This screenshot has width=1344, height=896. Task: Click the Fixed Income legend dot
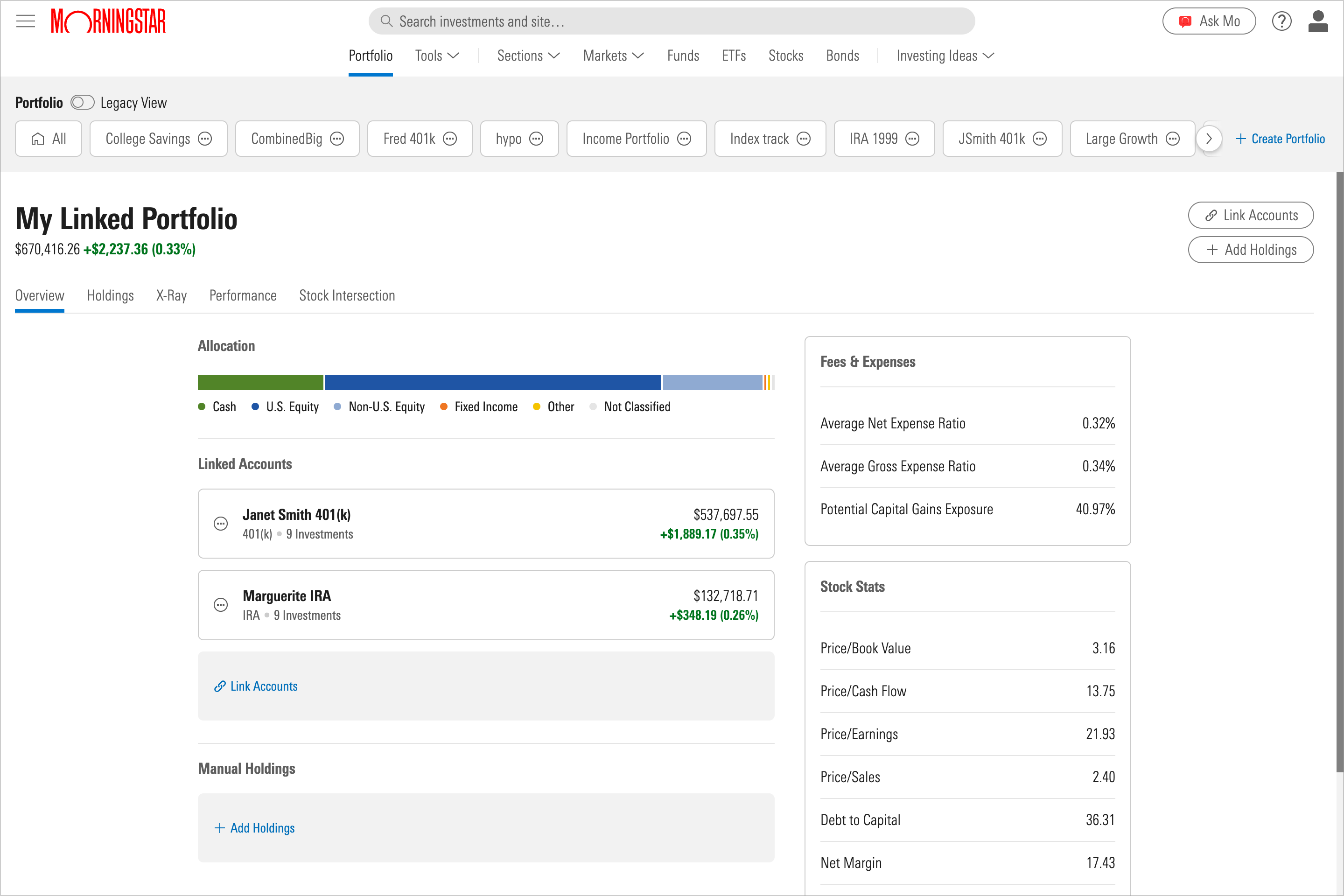(x=443, y=407)
